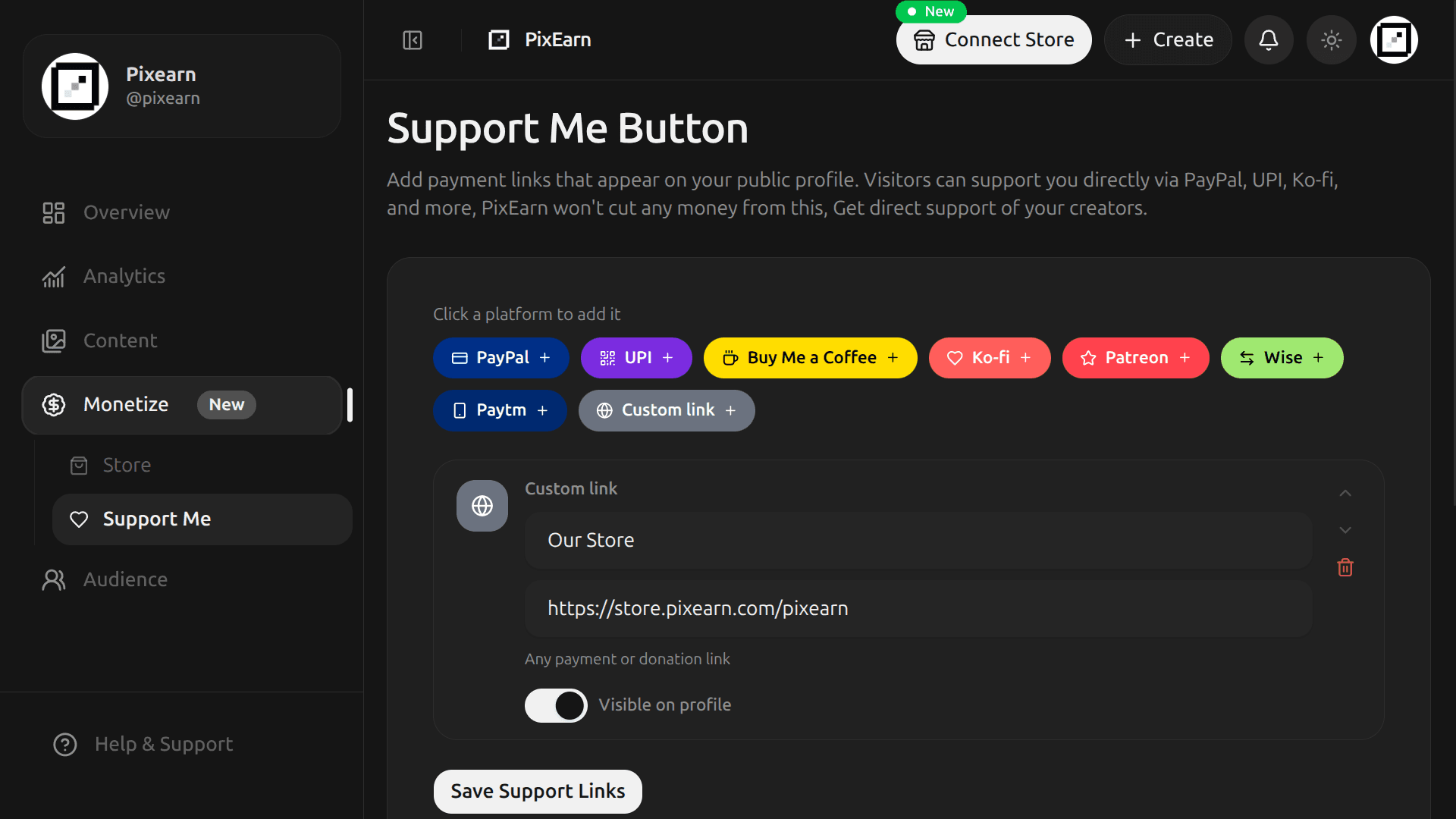Edit the store.pixearn.com URL field
This screenshot has width=1456, height=819.
point(918,608)
